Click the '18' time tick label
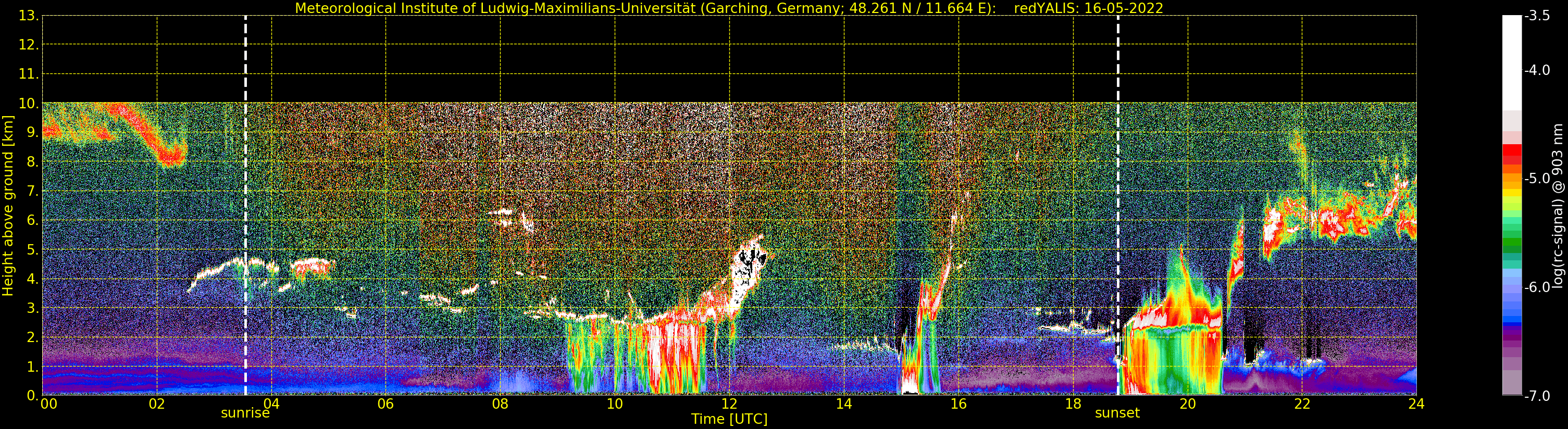The image size is (1568, 429). click(x=1073, y=404)
